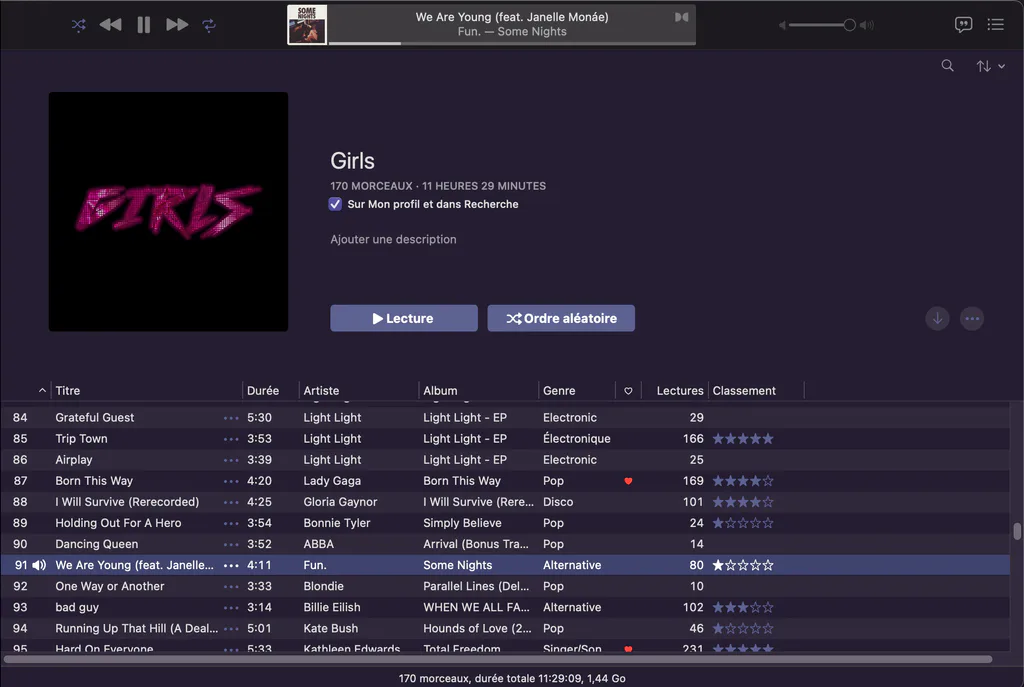1024x687 pixels.
Task: Skip to next track with fast-forward icon
Action: (x=177, y=25)
